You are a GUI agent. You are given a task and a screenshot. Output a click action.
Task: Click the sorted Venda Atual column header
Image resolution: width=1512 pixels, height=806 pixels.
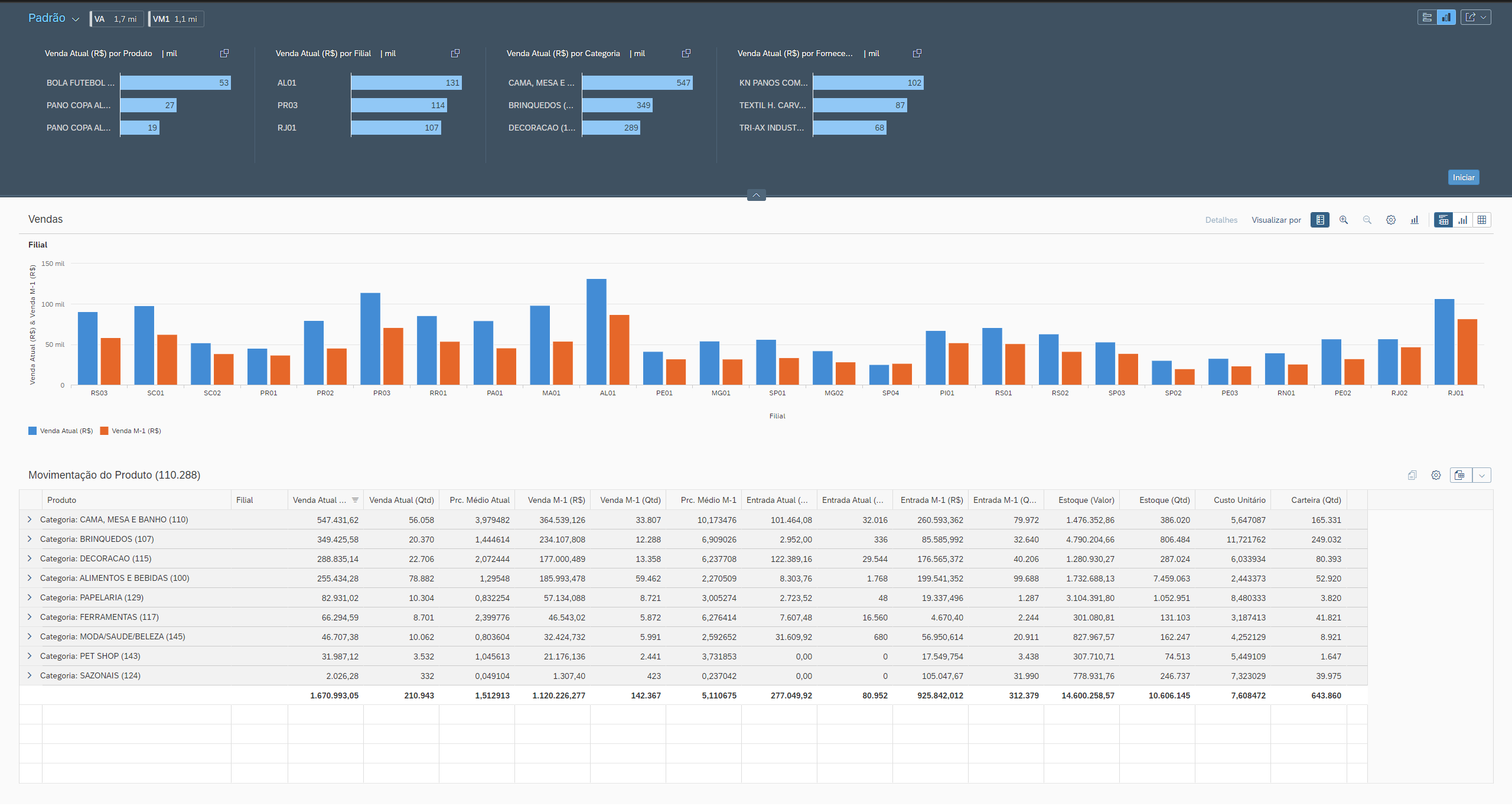[x=325, y=500]
